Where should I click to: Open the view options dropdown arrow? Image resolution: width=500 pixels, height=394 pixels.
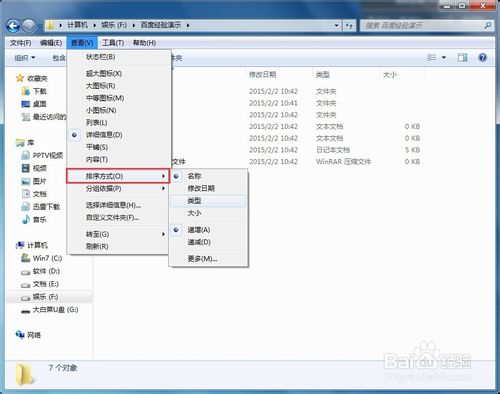coord(444,58)
